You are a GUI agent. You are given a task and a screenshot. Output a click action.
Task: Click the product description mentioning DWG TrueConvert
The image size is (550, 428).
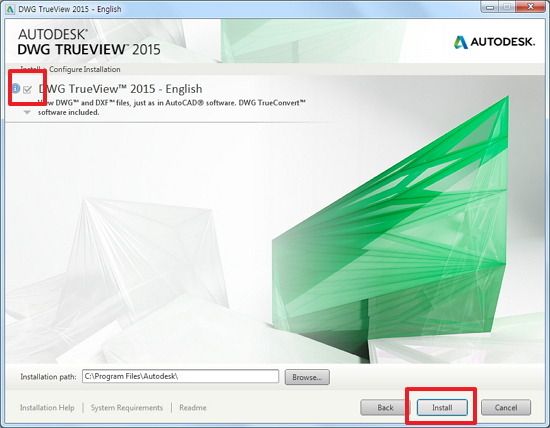point(172,107)
